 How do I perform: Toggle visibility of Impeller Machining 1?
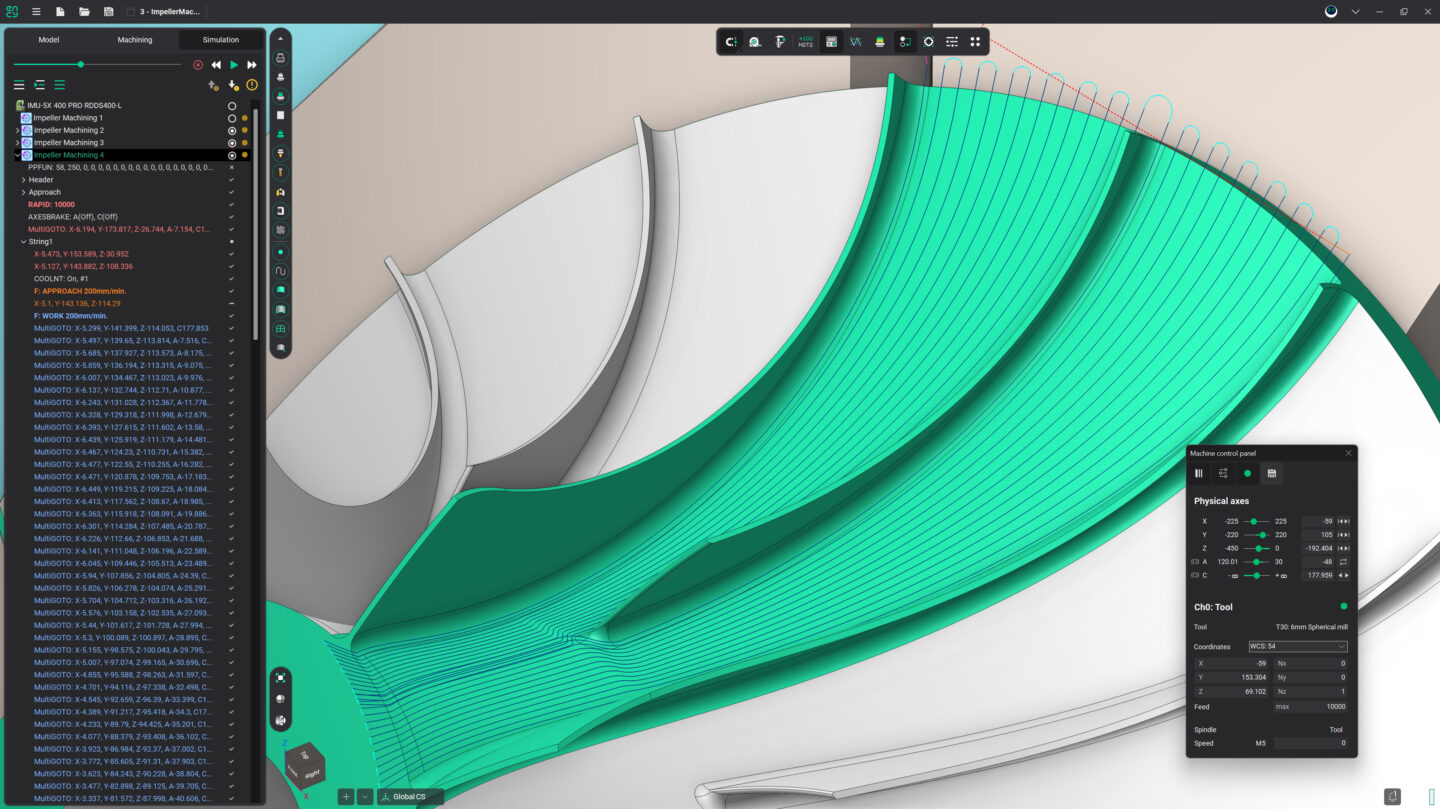(x=231, y=118)
